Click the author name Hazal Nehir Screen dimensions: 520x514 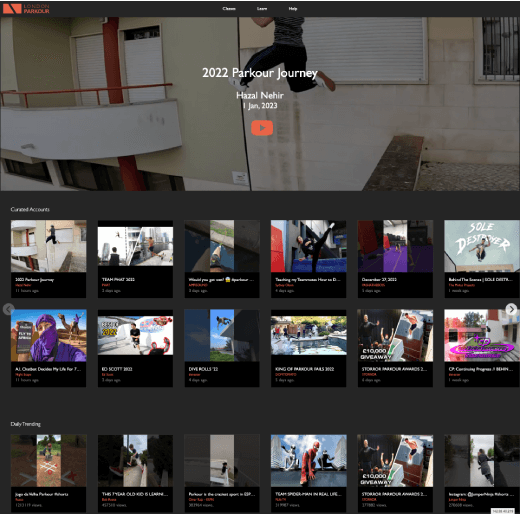(260, 95)
